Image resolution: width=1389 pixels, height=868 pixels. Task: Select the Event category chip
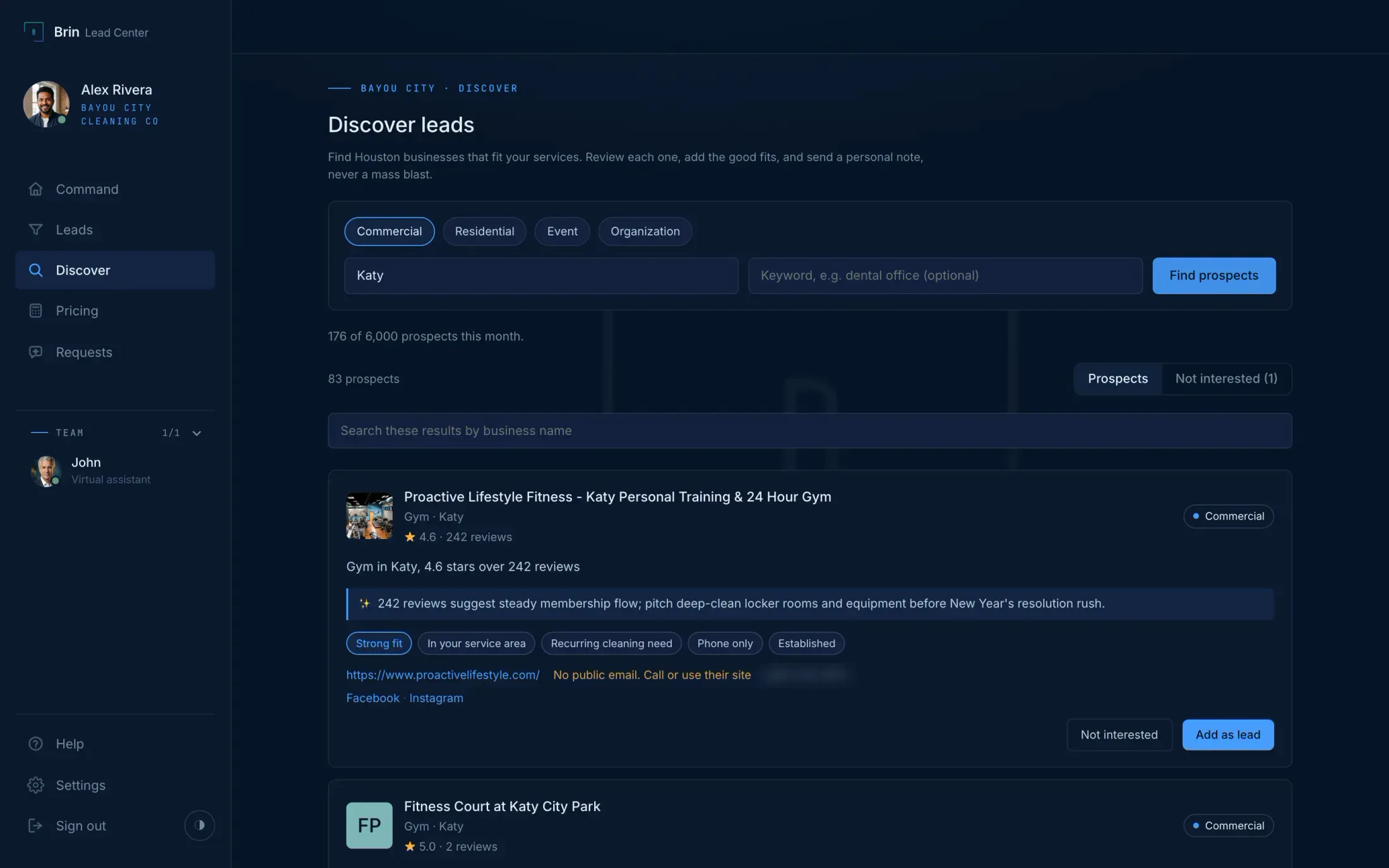pyautogui.click(x=562, y=232)
